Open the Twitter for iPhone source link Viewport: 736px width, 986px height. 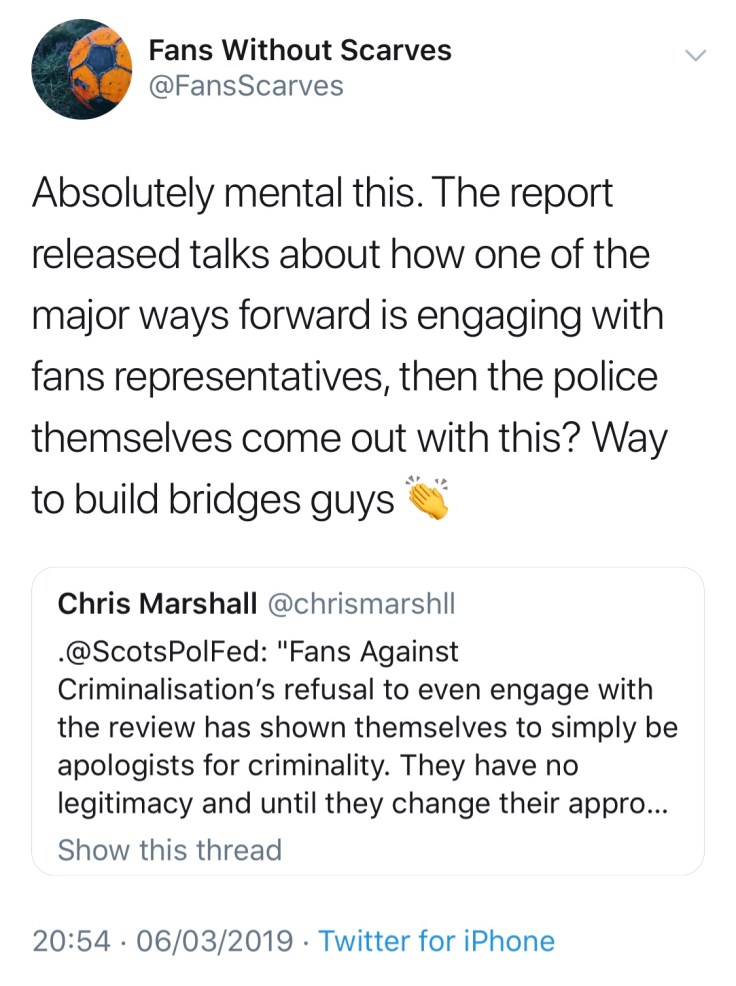(436, 941)
